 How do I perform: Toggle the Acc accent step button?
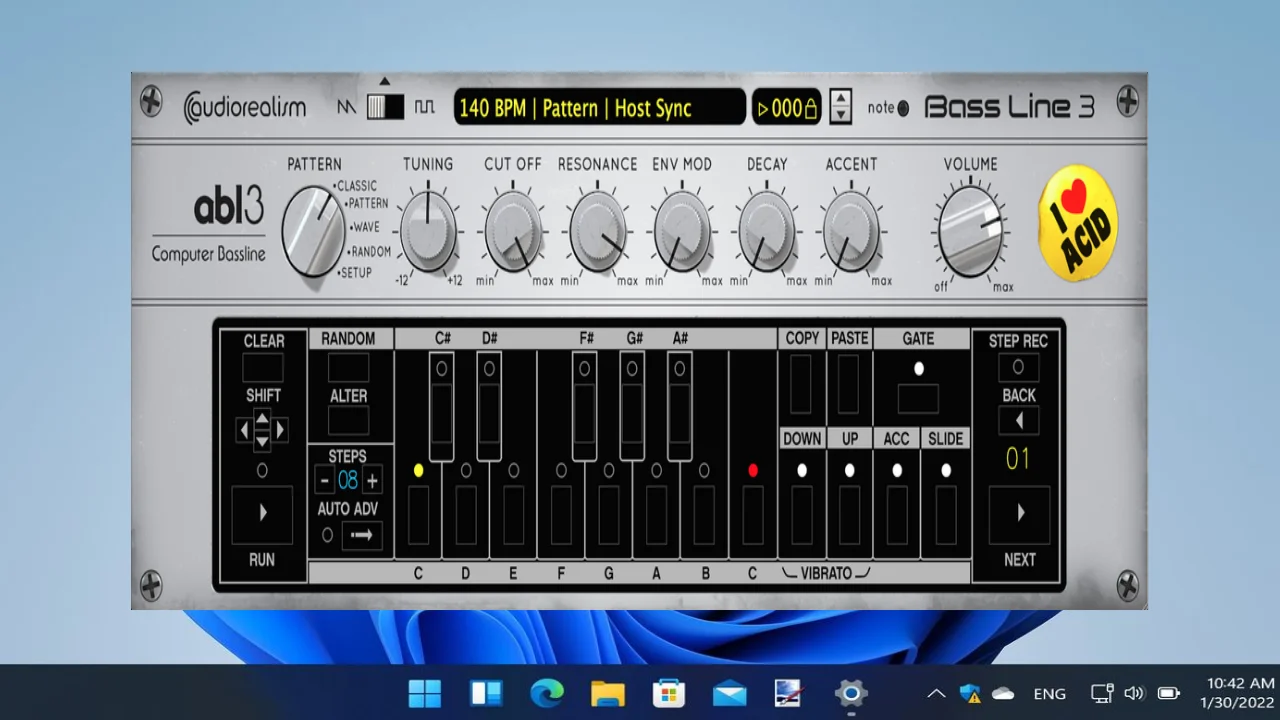[x=897, y=515]
